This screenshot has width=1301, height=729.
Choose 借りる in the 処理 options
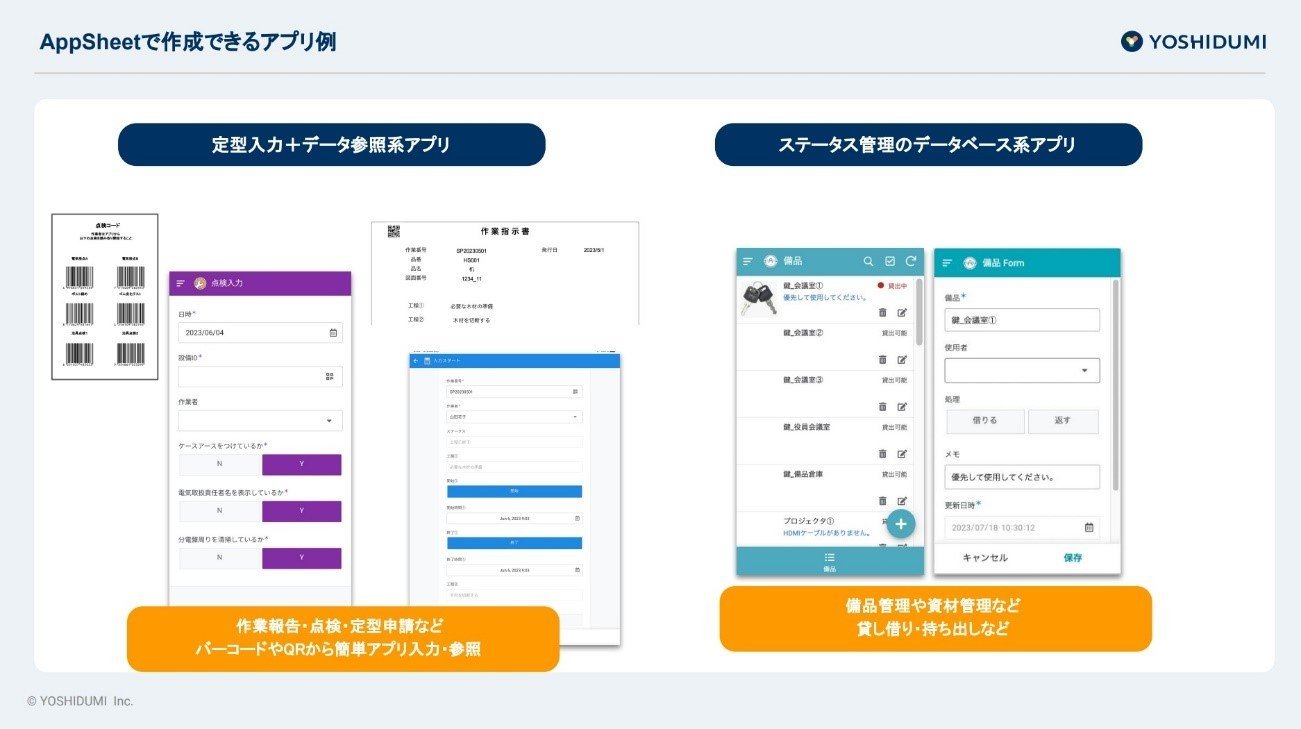985,421
